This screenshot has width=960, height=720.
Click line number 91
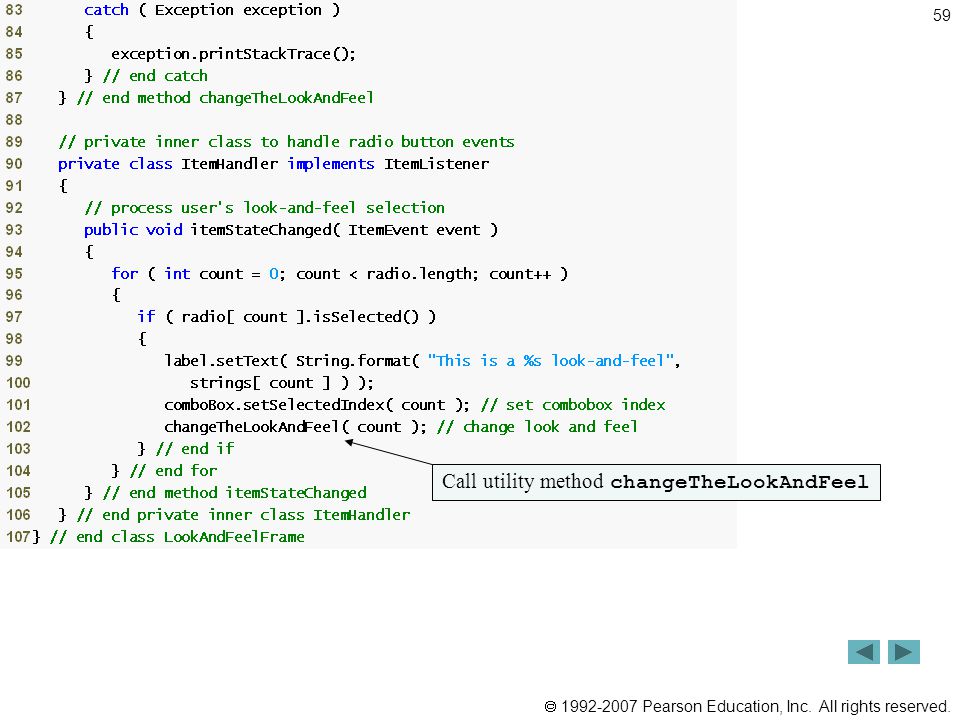coord(14,186)
